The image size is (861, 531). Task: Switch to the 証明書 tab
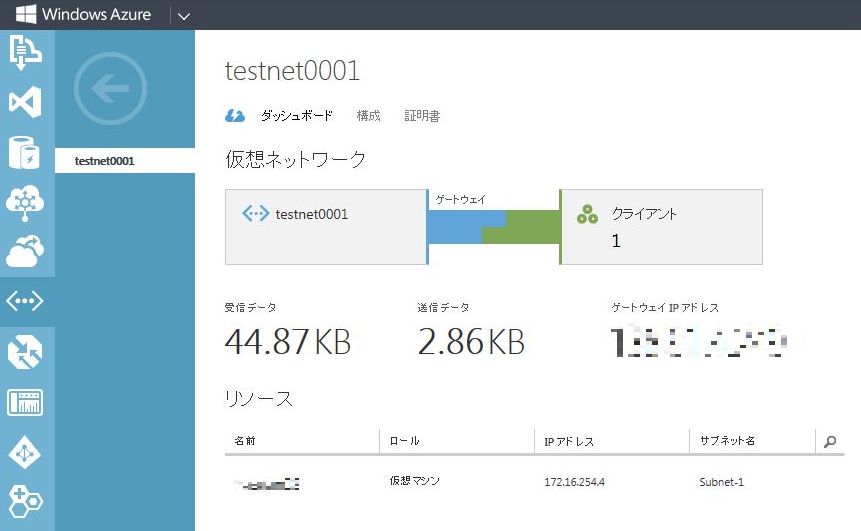422,115
